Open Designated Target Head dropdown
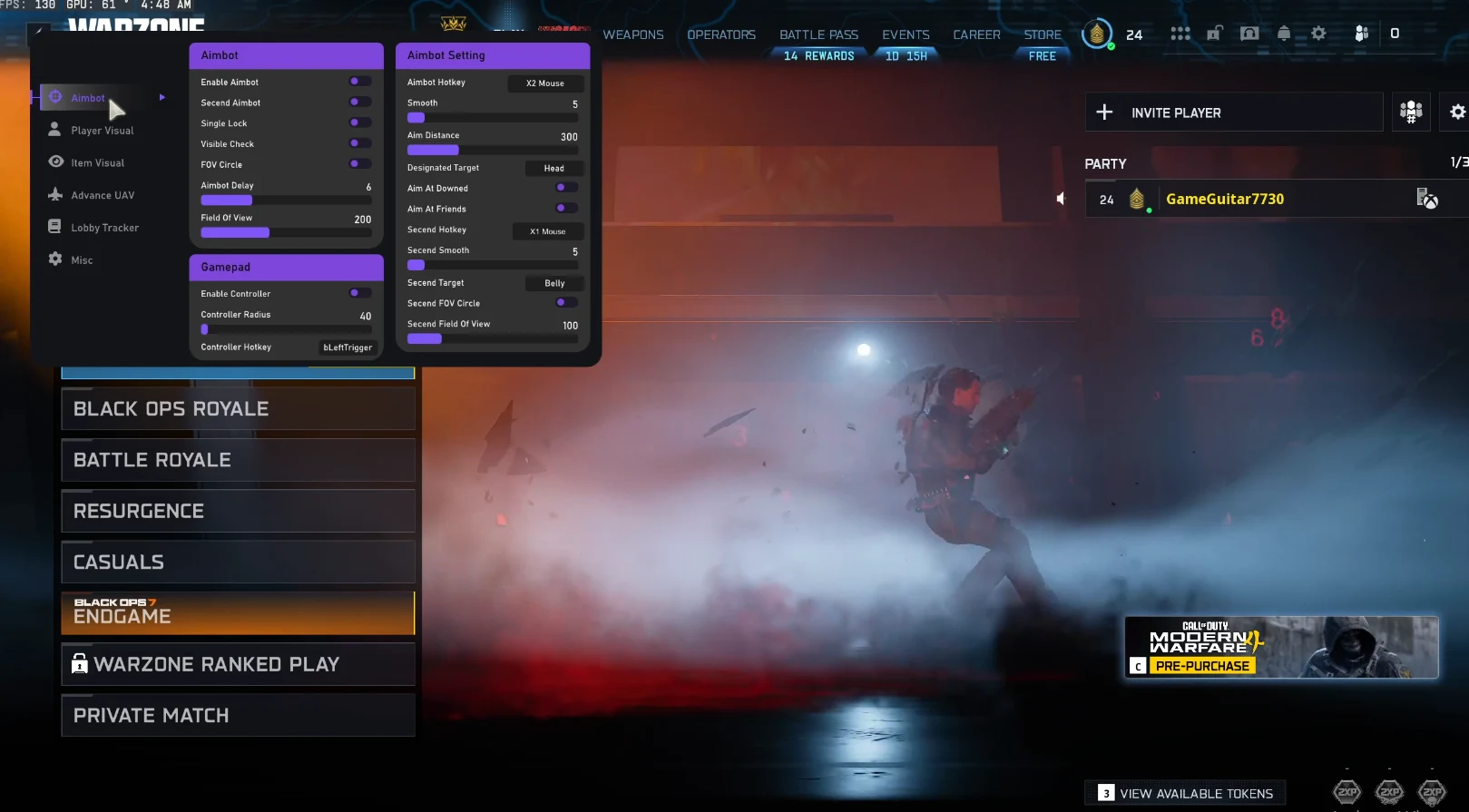Viewport: 1469px width, 812px height. point(554,168)
